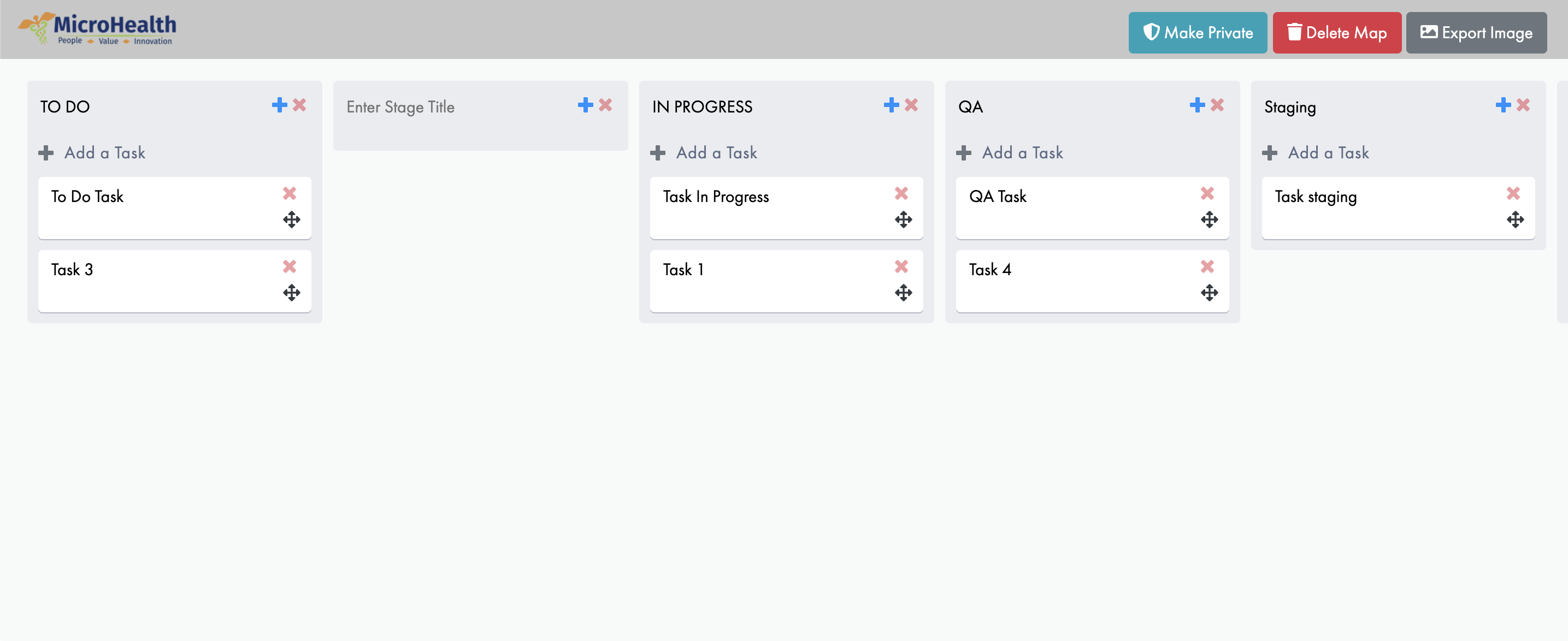Select Add a Task under IN PROGRESS
1568x641 pixels.
(x=716, y=153)
